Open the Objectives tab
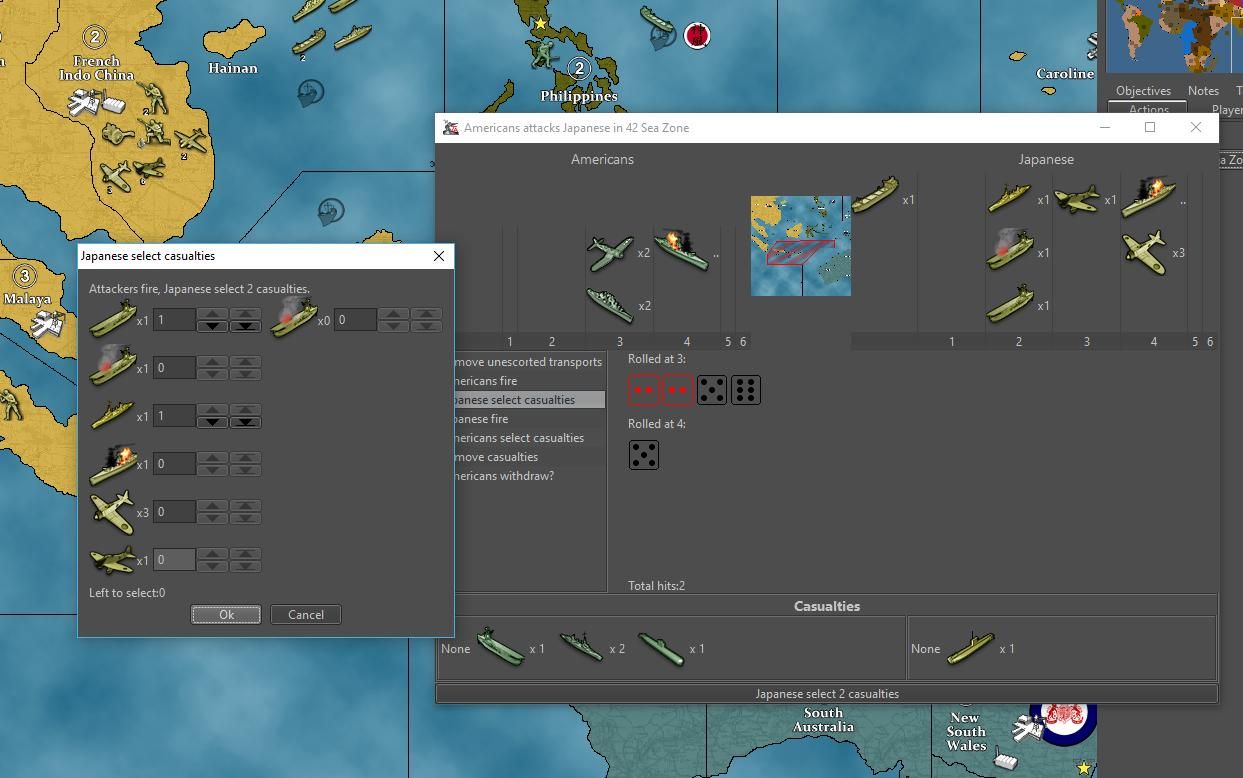Screen dimensions: 1243x778 (1142, 91)
